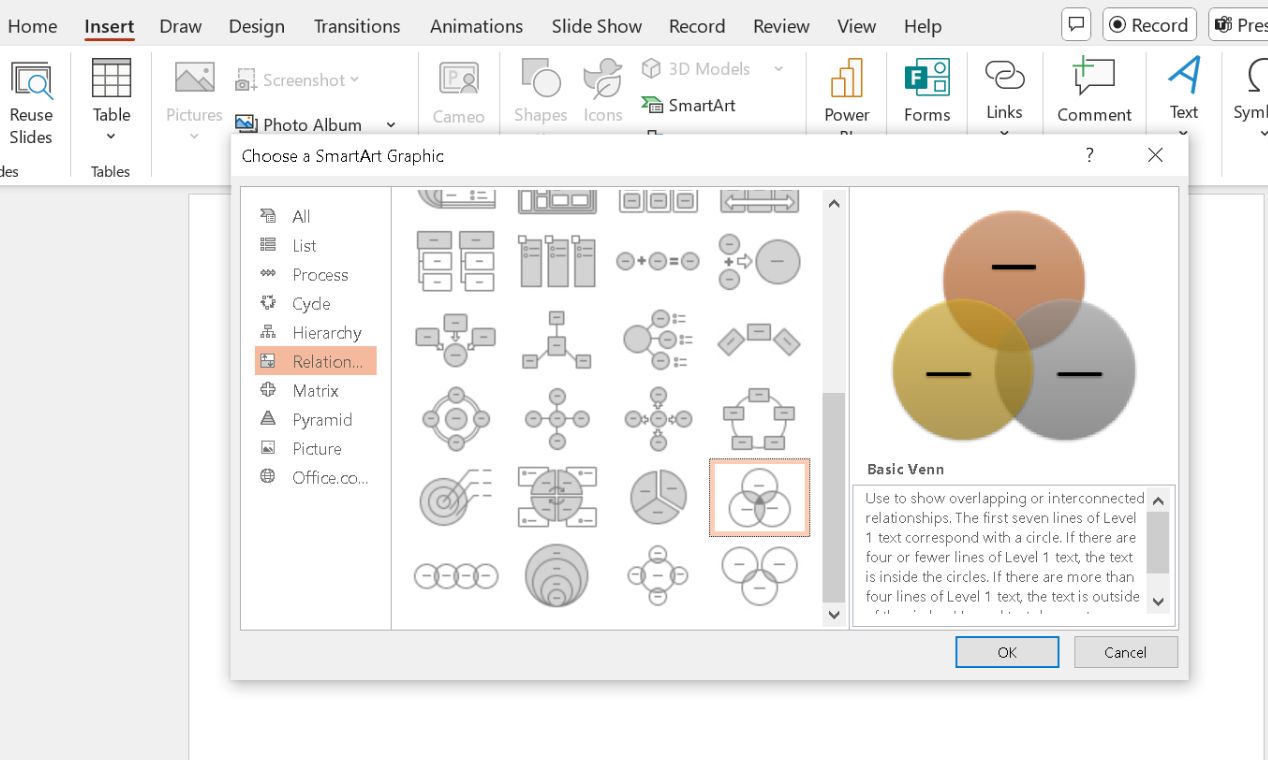Select the Picture category
1268x760 pixels.
pos(316,448)
